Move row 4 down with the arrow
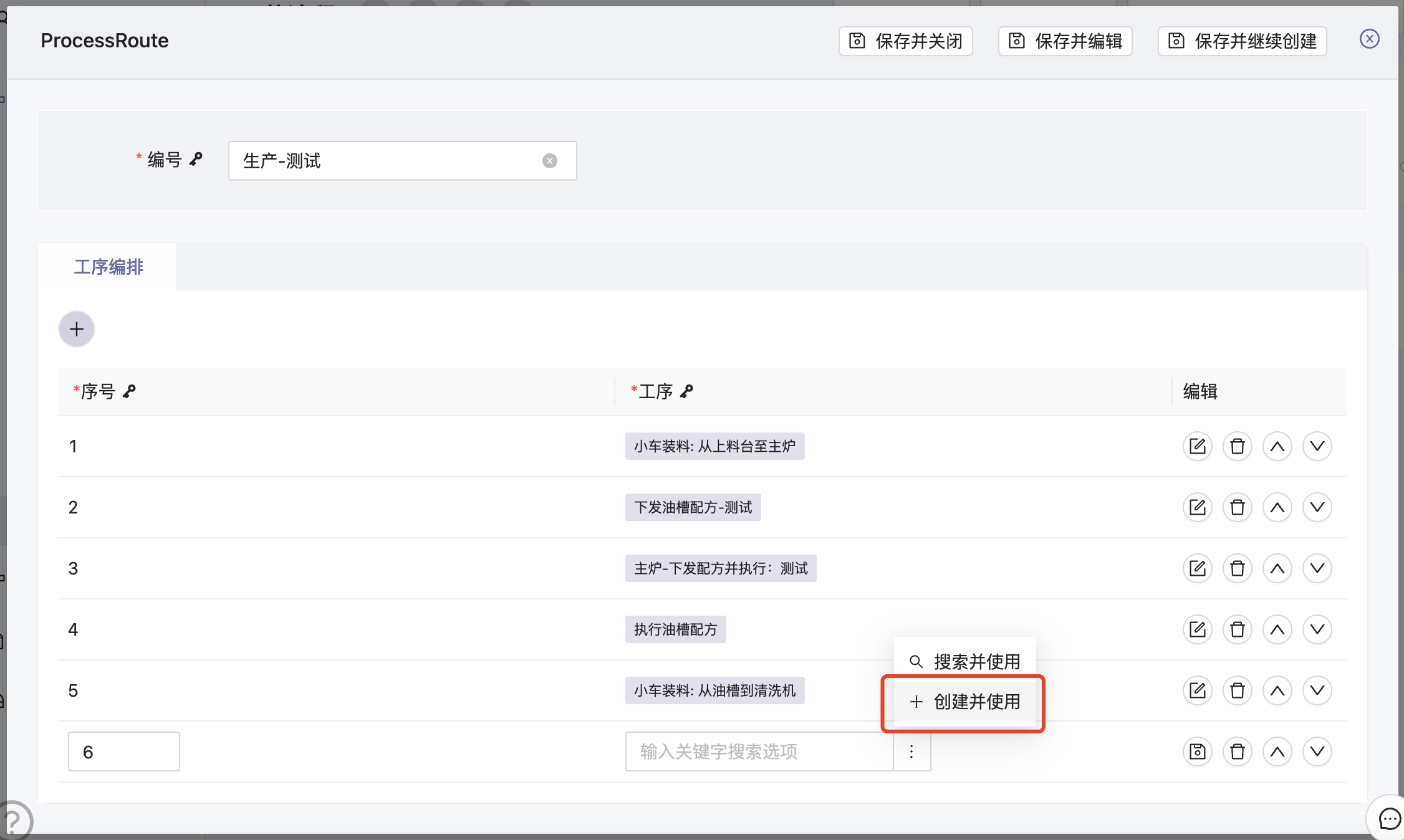 point(1317,629)
